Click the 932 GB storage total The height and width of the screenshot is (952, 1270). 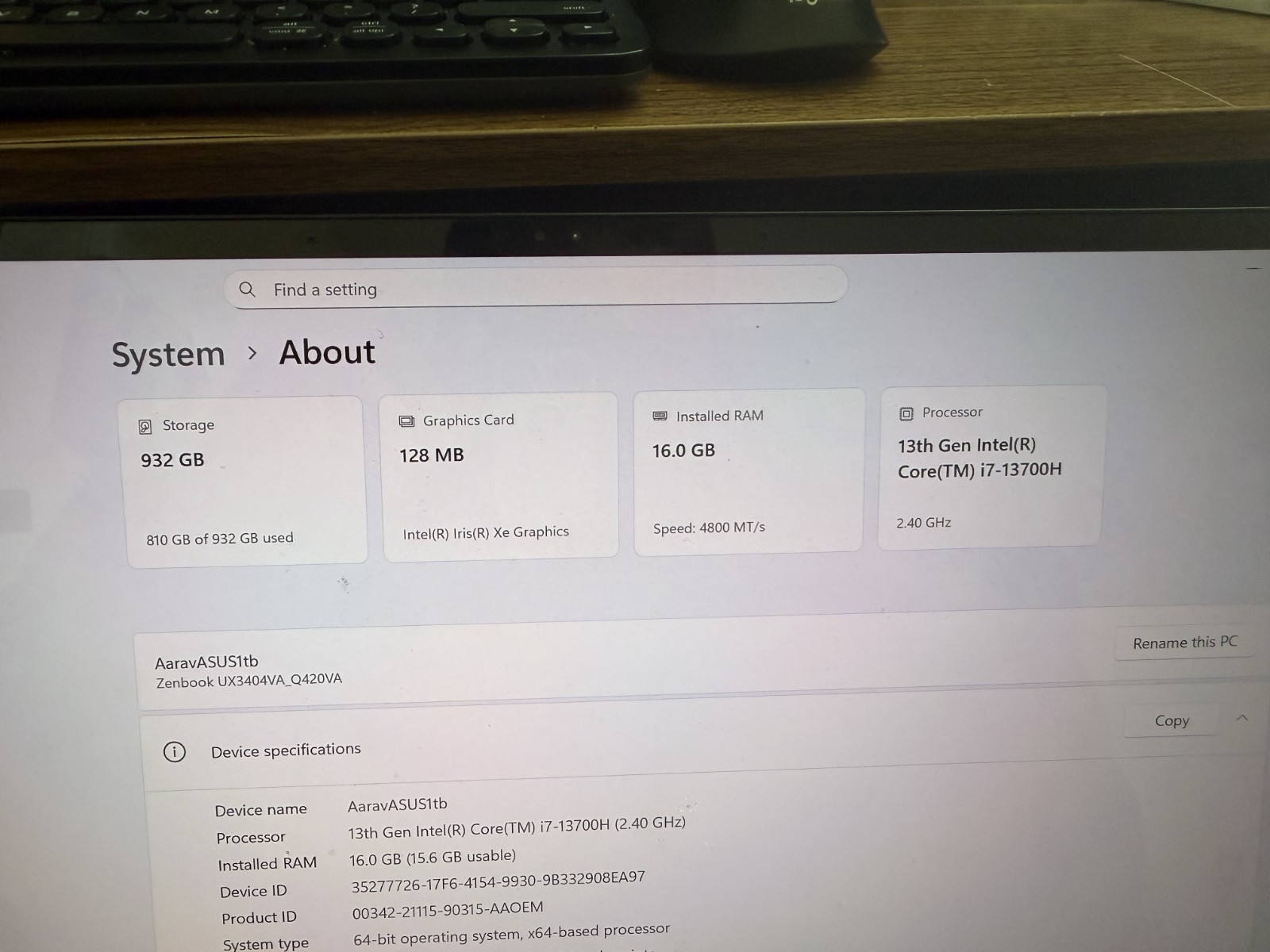(172, 460)
